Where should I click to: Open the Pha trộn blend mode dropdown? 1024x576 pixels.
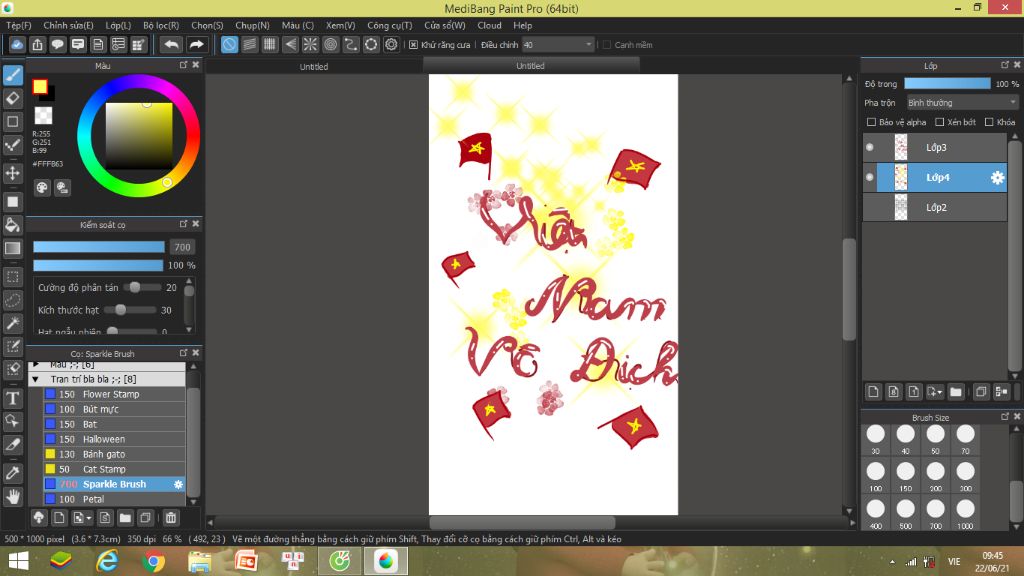coord(962,103)
